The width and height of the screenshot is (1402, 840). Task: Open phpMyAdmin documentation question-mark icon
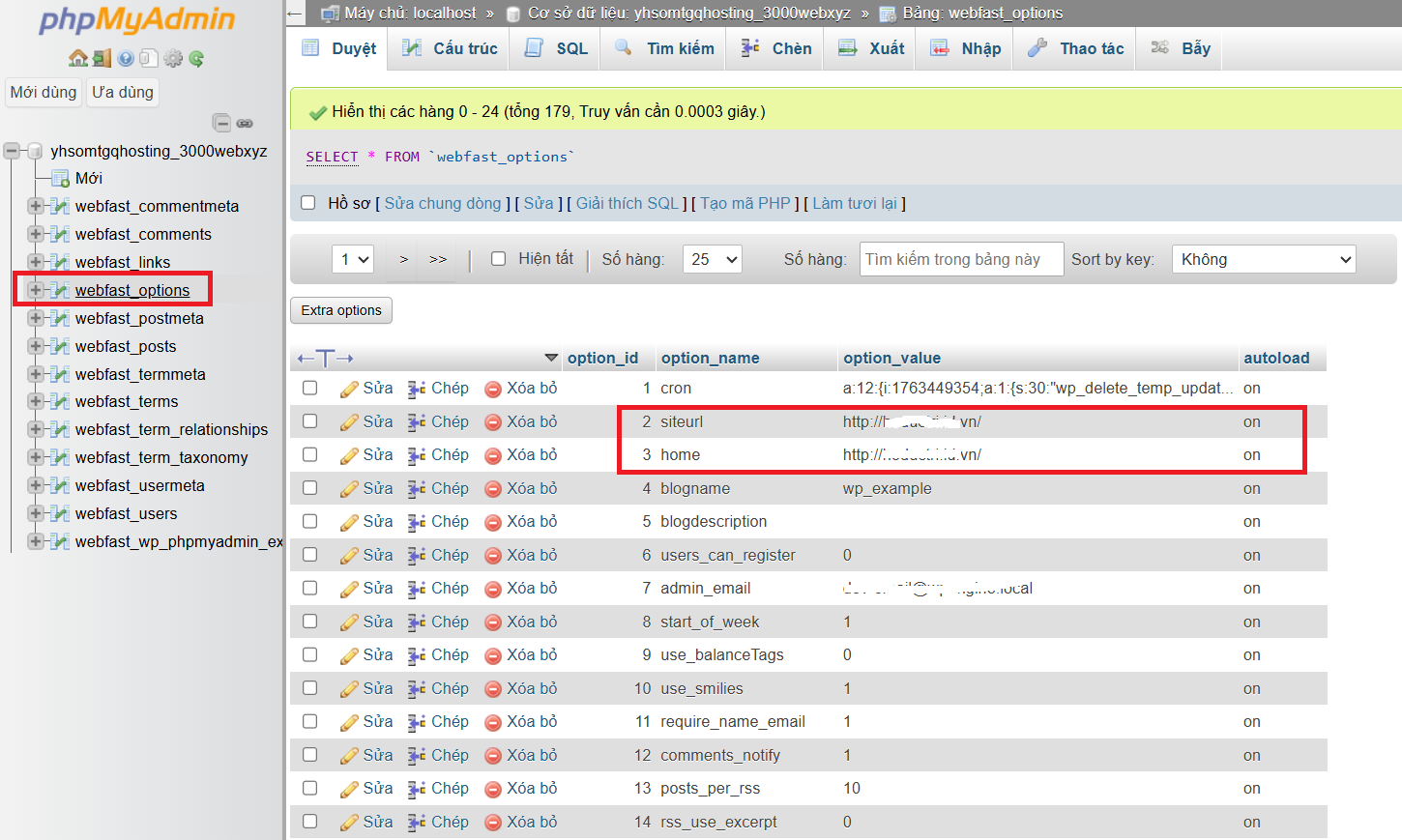coord(126,58)
